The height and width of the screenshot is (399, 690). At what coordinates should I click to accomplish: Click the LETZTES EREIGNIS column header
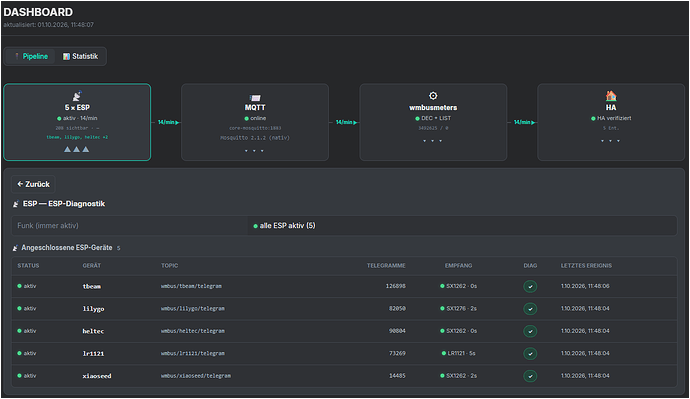[x=586, y=266]
